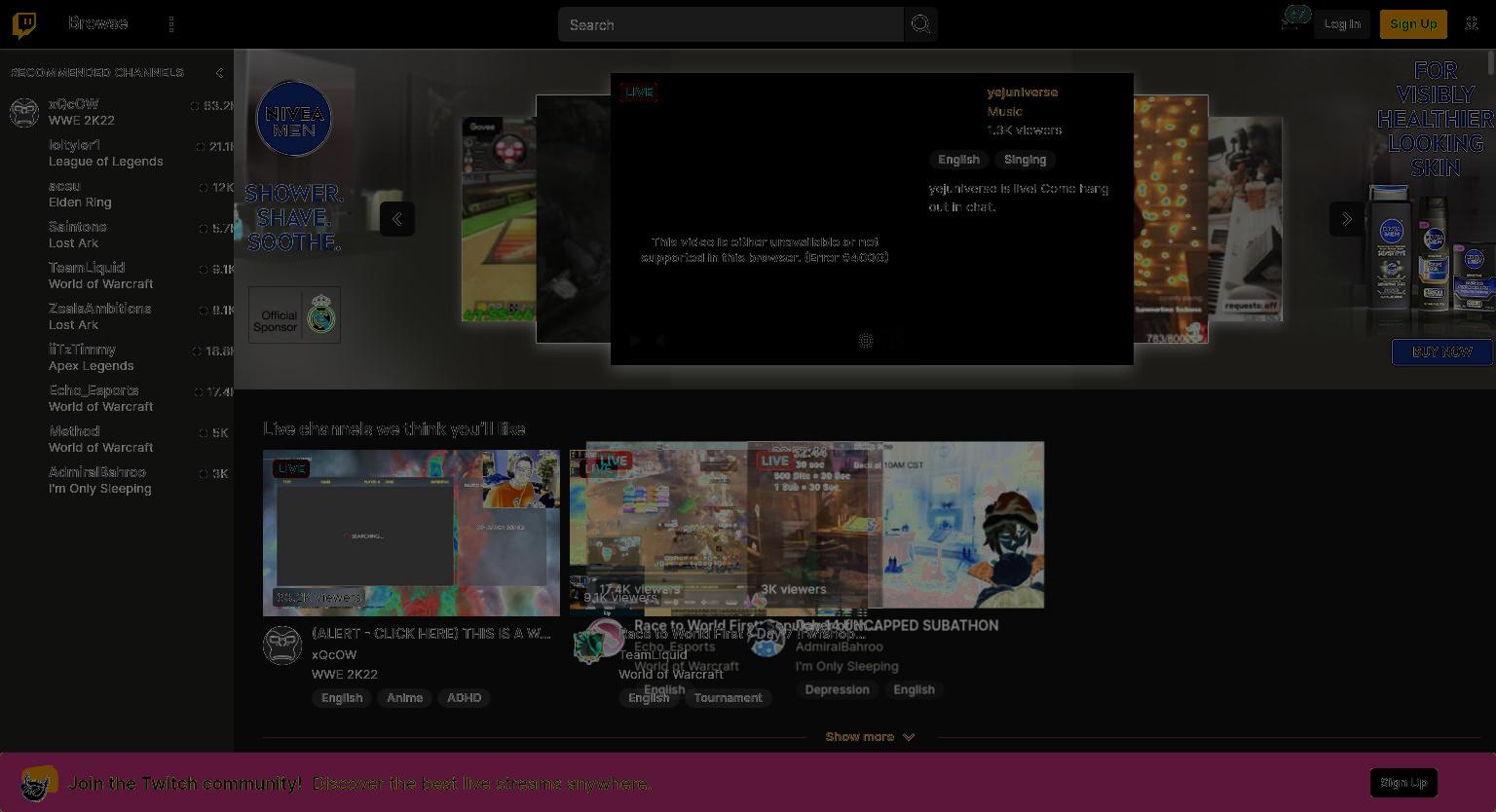Click the Depression tag
Image resolution: width=1496 pixels, height=812 pixels.
point(837,689)
